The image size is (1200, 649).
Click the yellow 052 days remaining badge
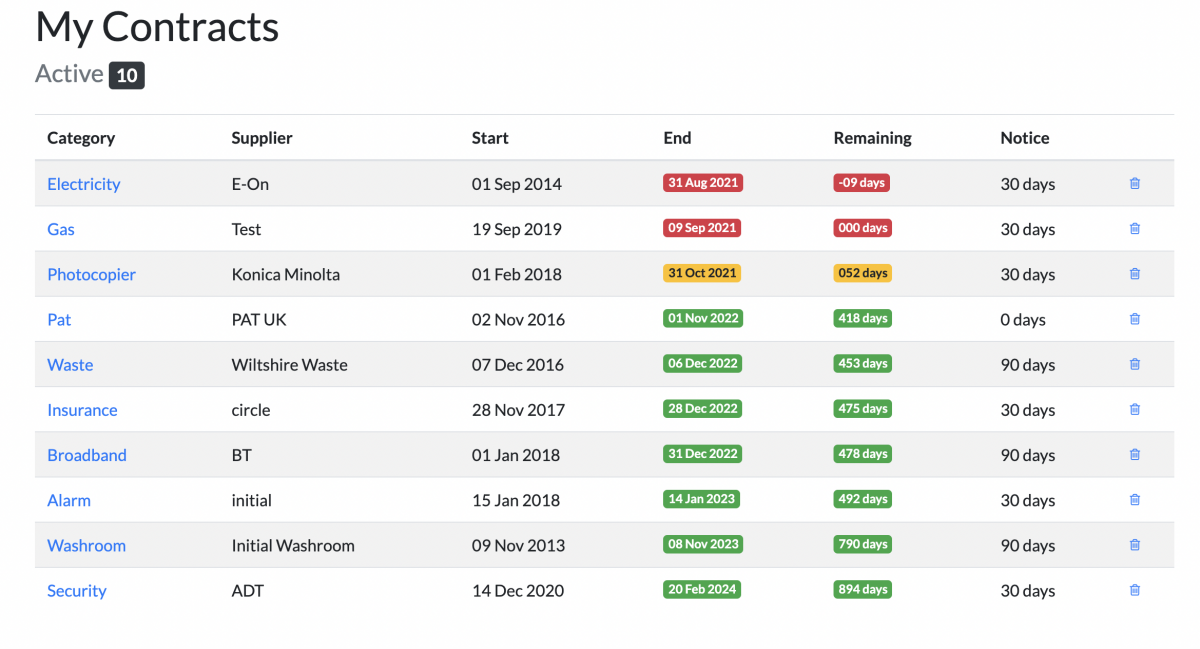862,273
